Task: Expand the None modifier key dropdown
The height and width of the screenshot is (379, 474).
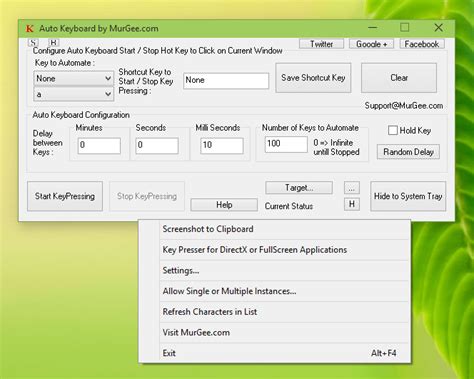Action: [x=74, y=79]
